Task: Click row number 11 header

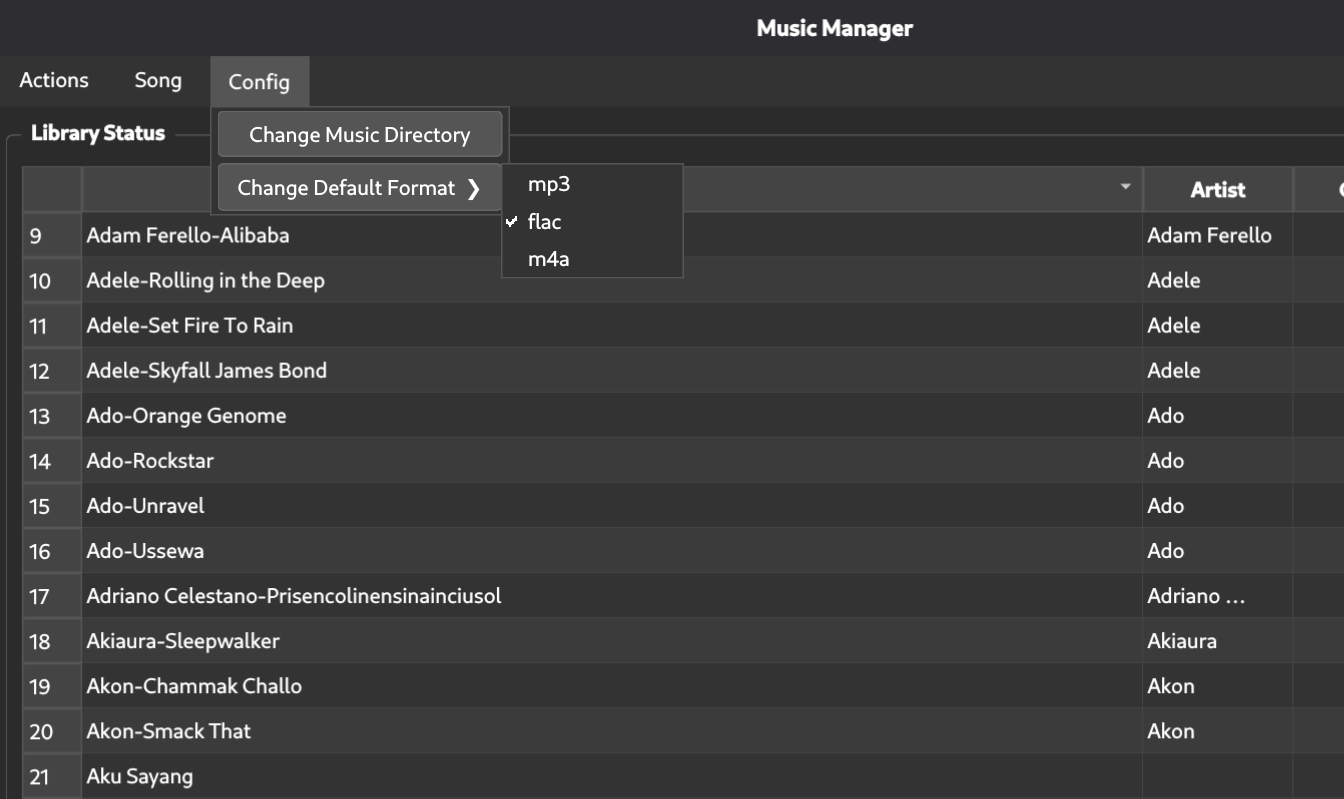Action: pos(40,326)
